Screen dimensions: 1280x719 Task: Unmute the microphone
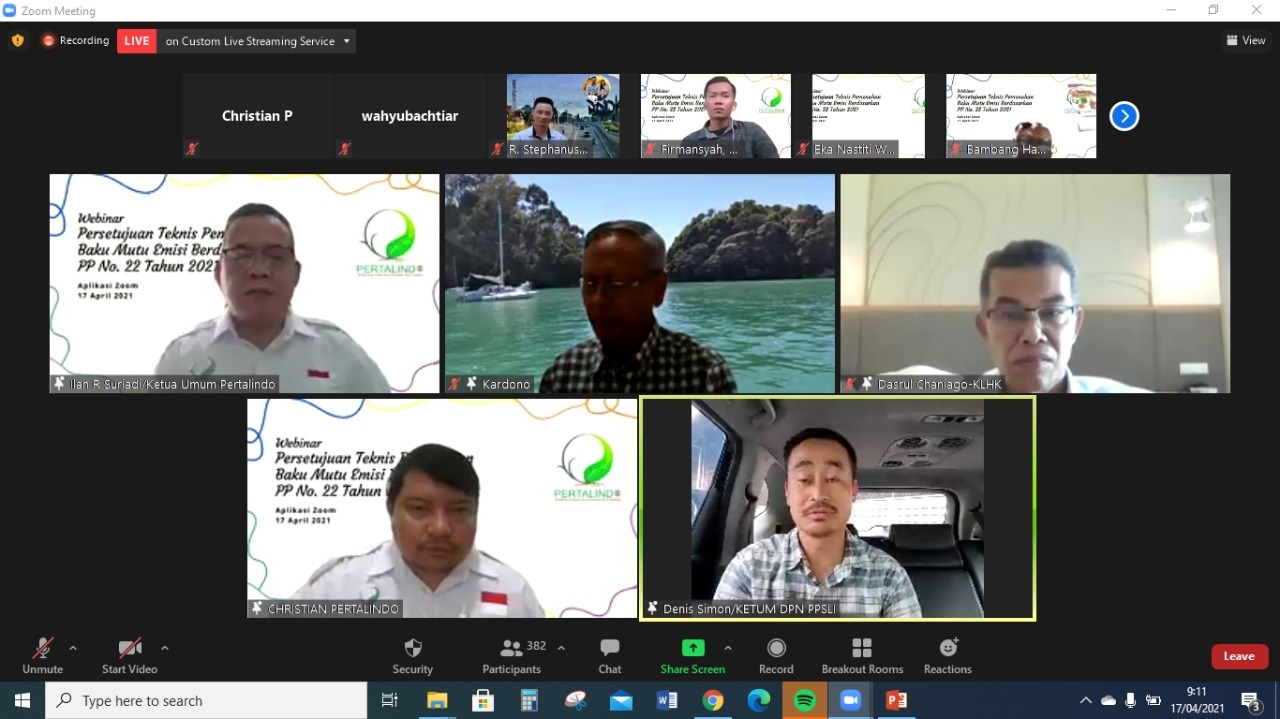click(x=42, y=655)
